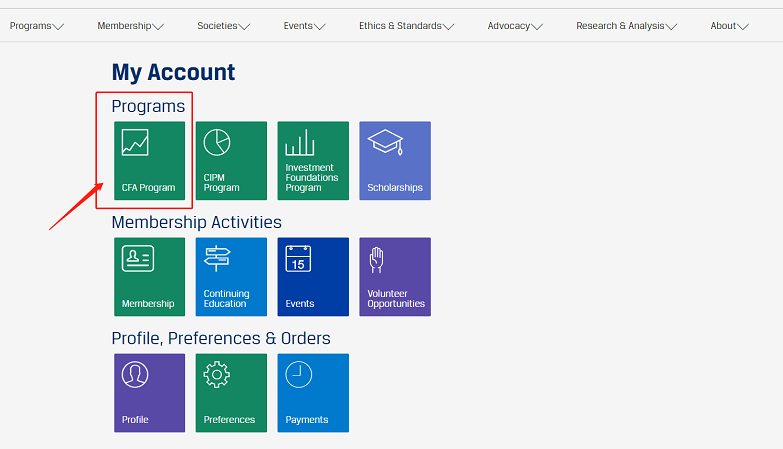This screenshot has height=449, width=783.
Task: Open the Ethics & Standards menu
Action: [406, 26]
